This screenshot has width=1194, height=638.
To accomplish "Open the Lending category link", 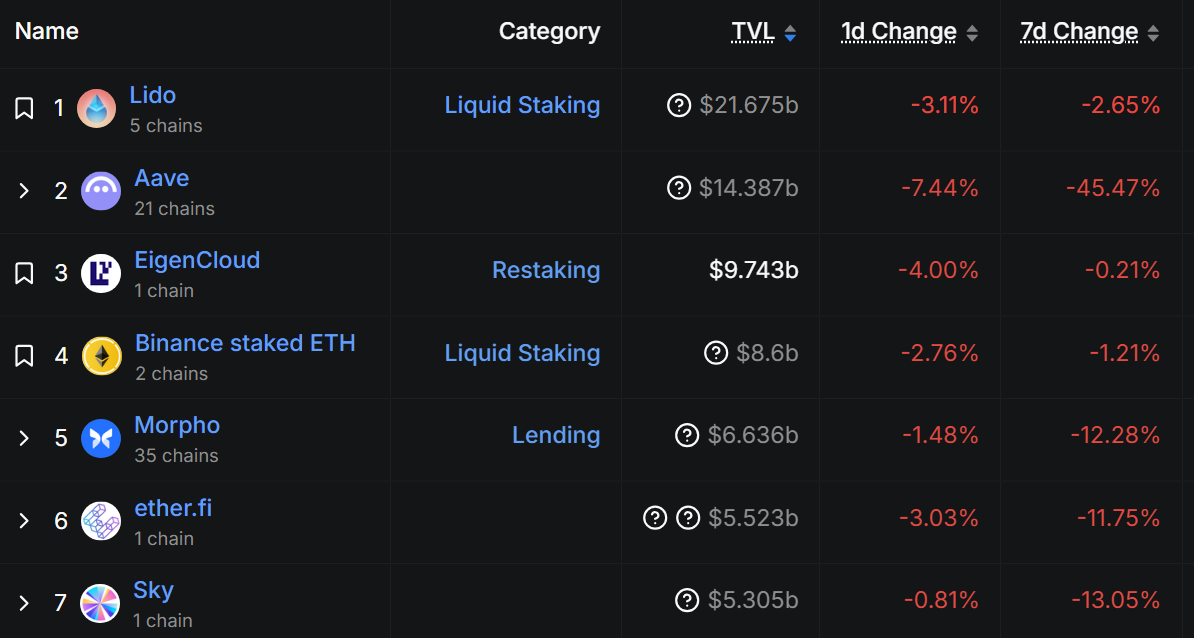I will coord(556,435).
